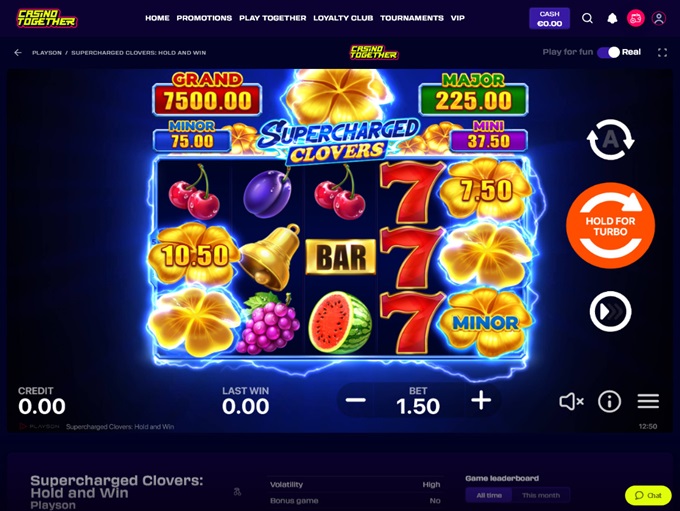This screenshot has height=511, width=680.
Task: Activate the fast-forward quick spin button
Action: click(x=610, y=311)
